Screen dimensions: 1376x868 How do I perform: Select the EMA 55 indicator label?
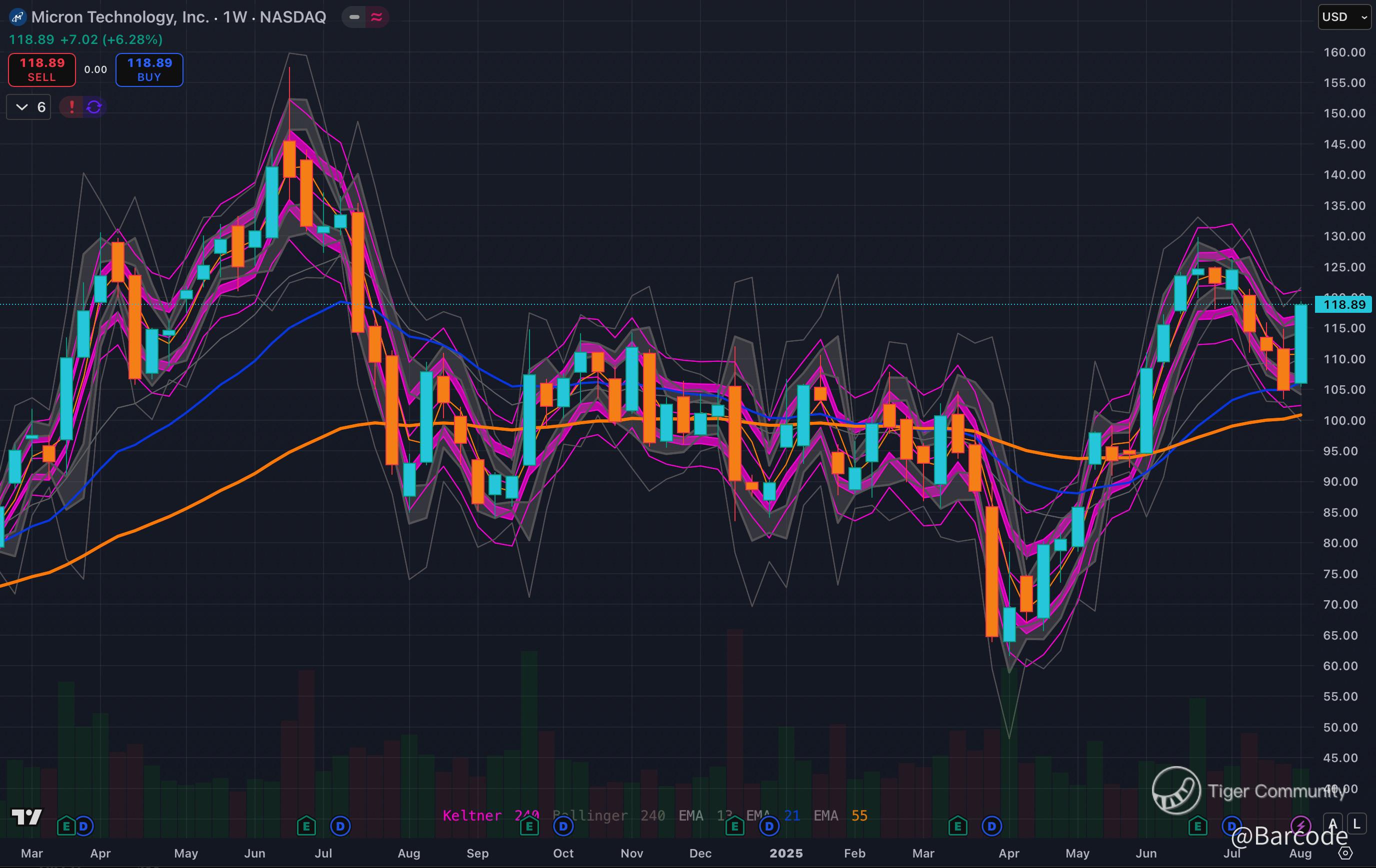tap(840, 816)
